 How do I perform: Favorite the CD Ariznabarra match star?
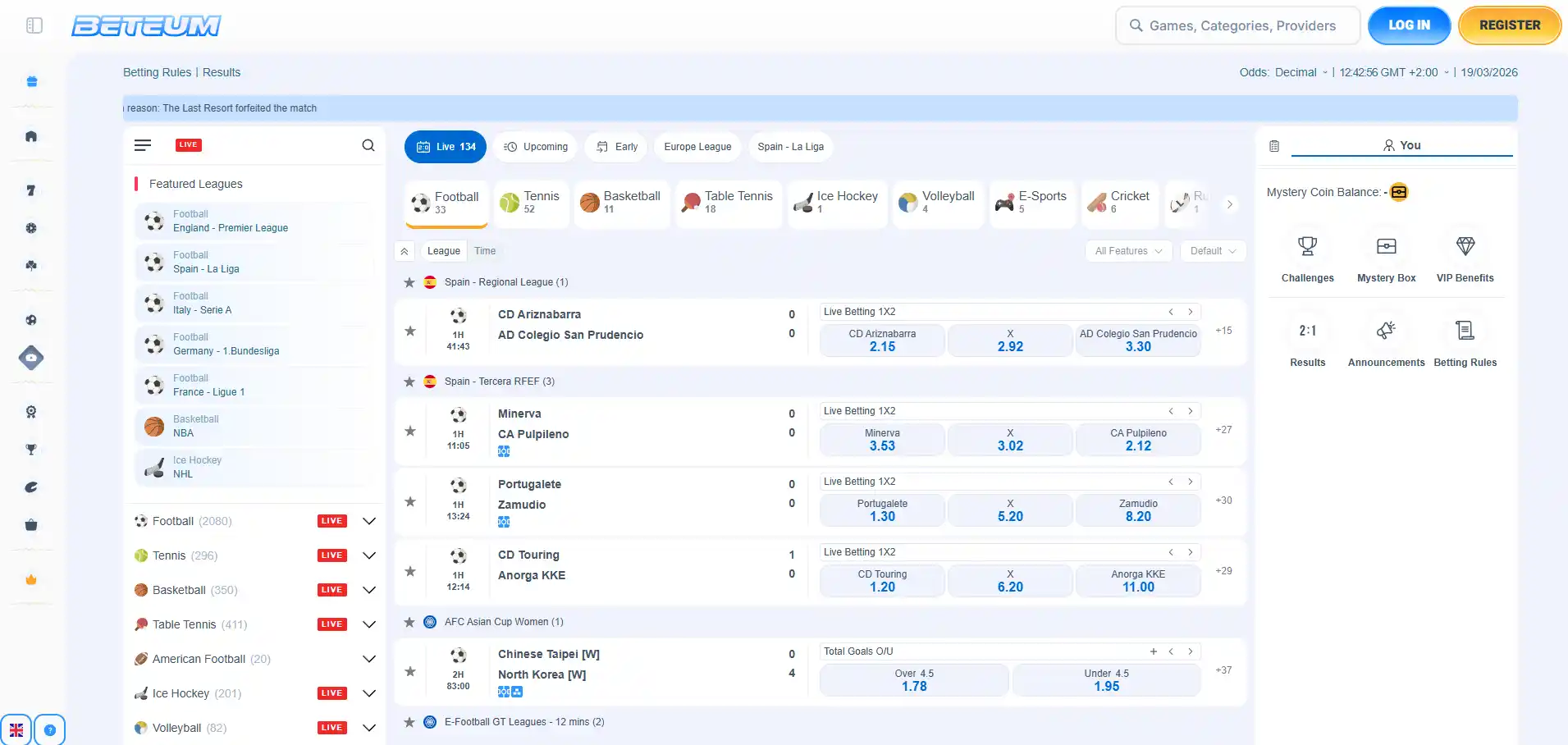point(410,331)
